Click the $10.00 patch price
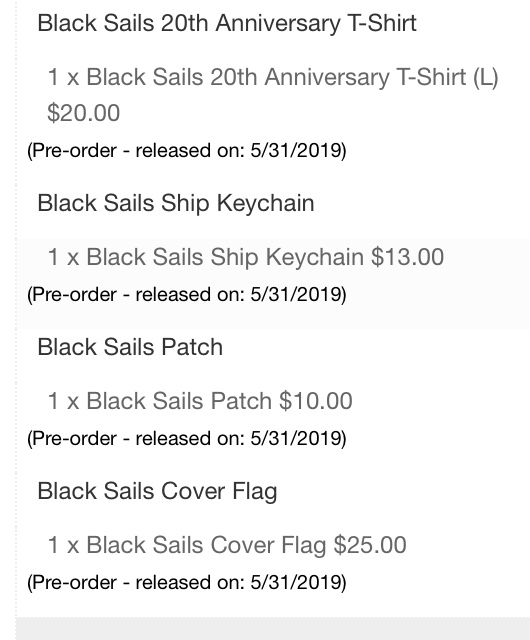Screen dimensions: 530x640 316,401
